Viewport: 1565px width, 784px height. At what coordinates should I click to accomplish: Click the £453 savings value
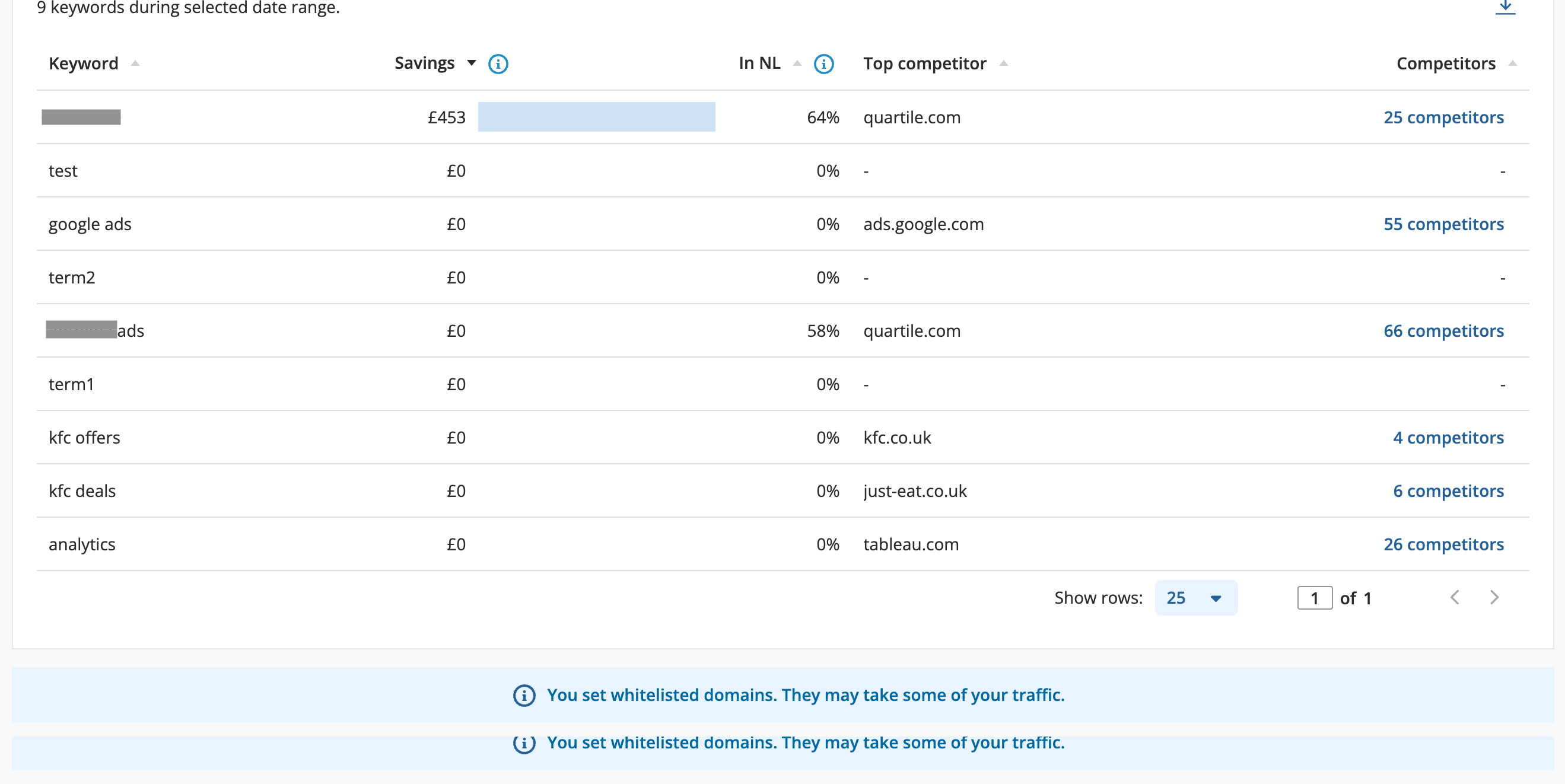[x=447, y=117]
